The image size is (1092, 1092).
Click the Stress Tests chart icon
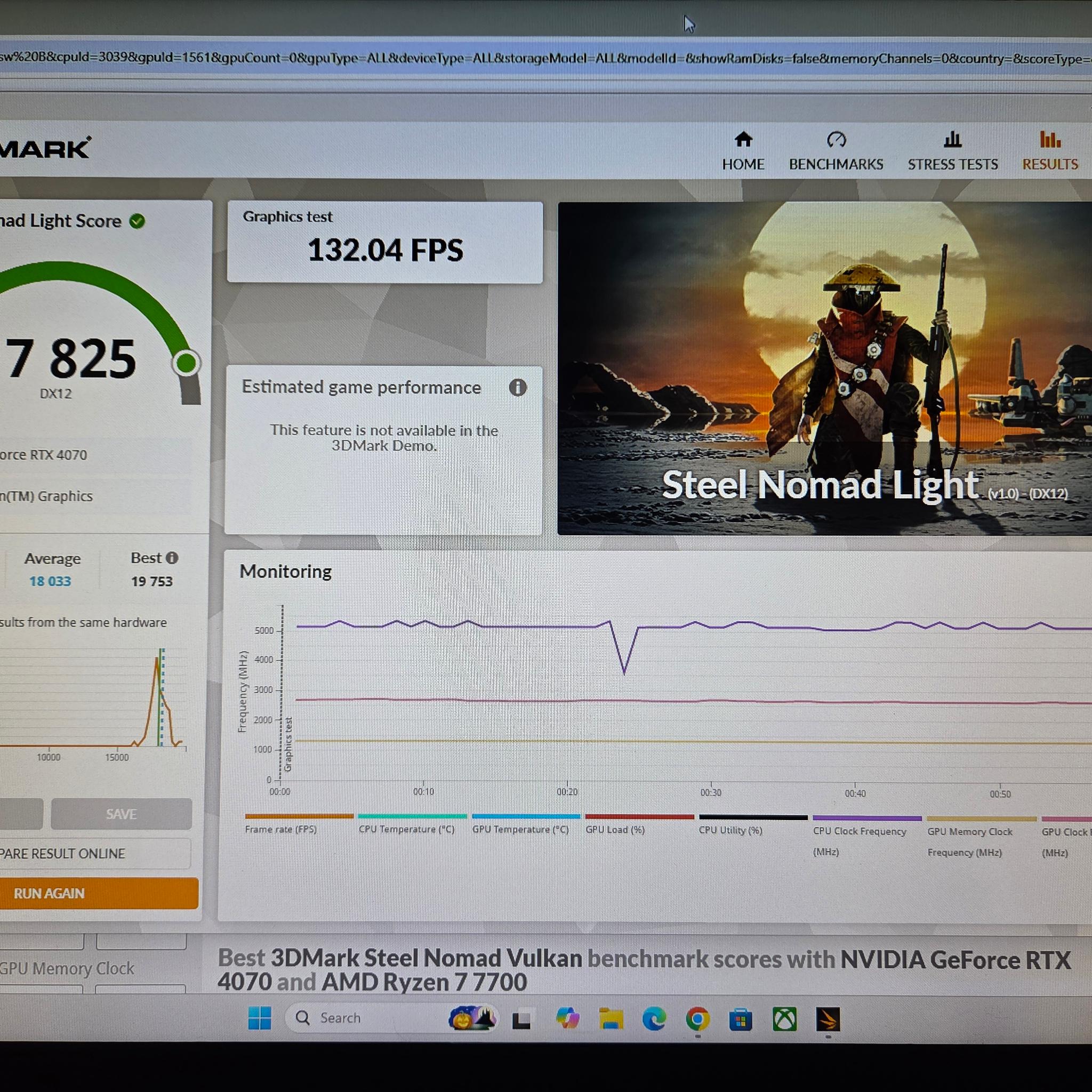952,139
